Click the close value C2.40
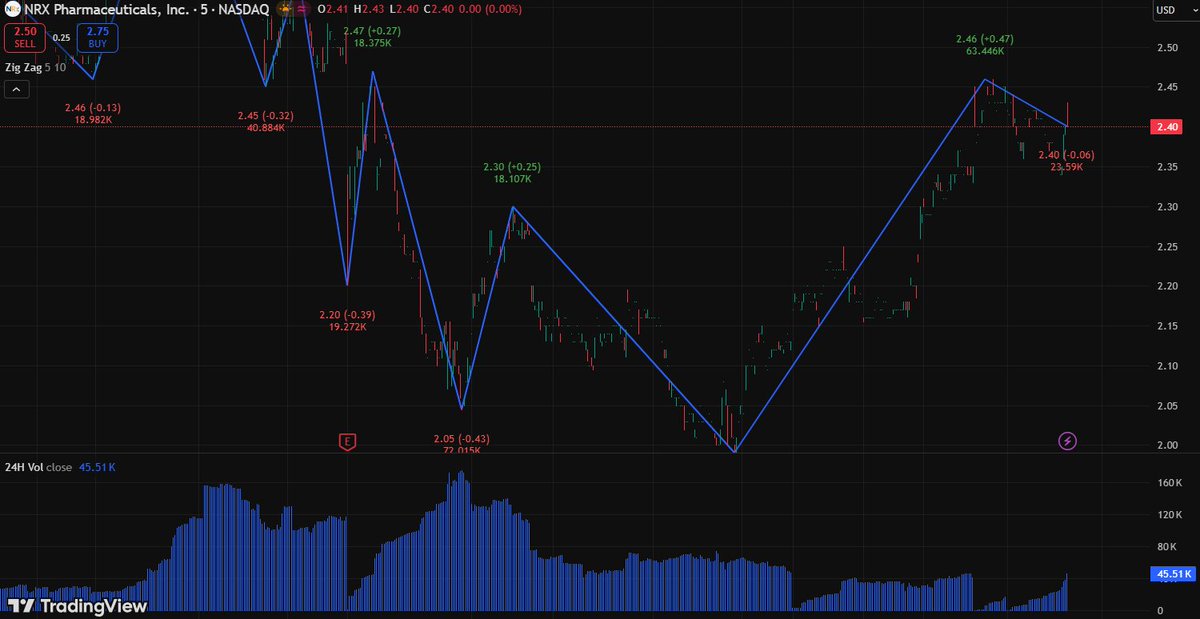1200x619 pixels. click(x=440, y=10)
